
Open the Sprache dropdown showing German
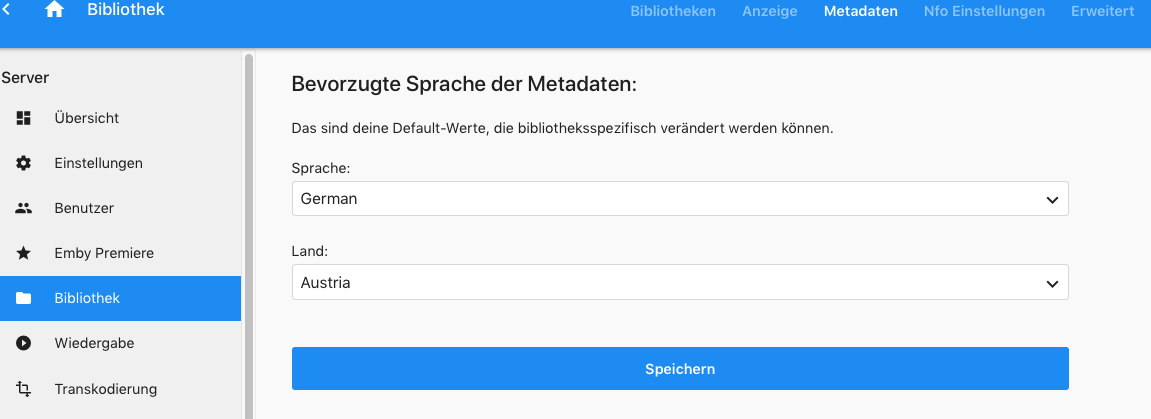680,199
